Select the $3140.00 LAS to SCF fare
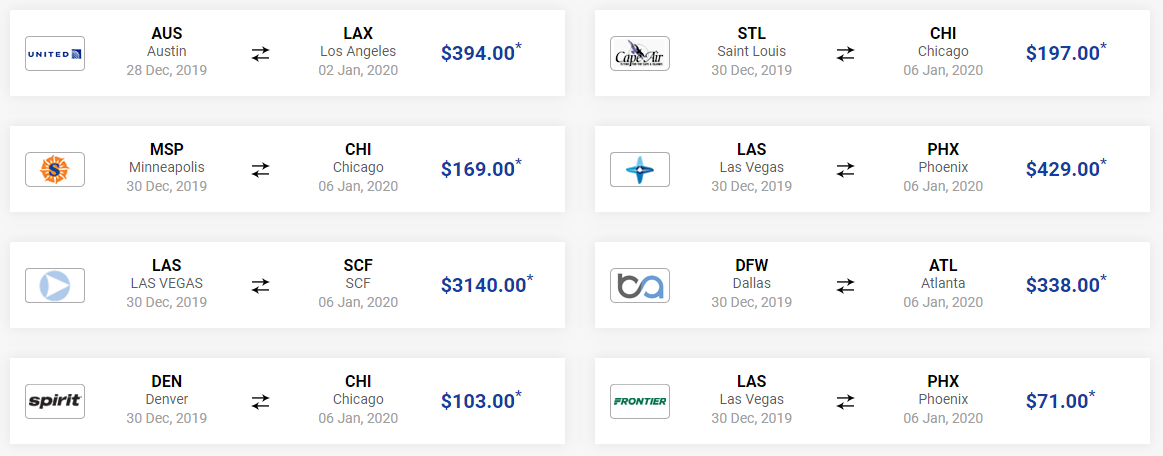The height and width of the screenshot is (456, 1163). tap(487, 285)
